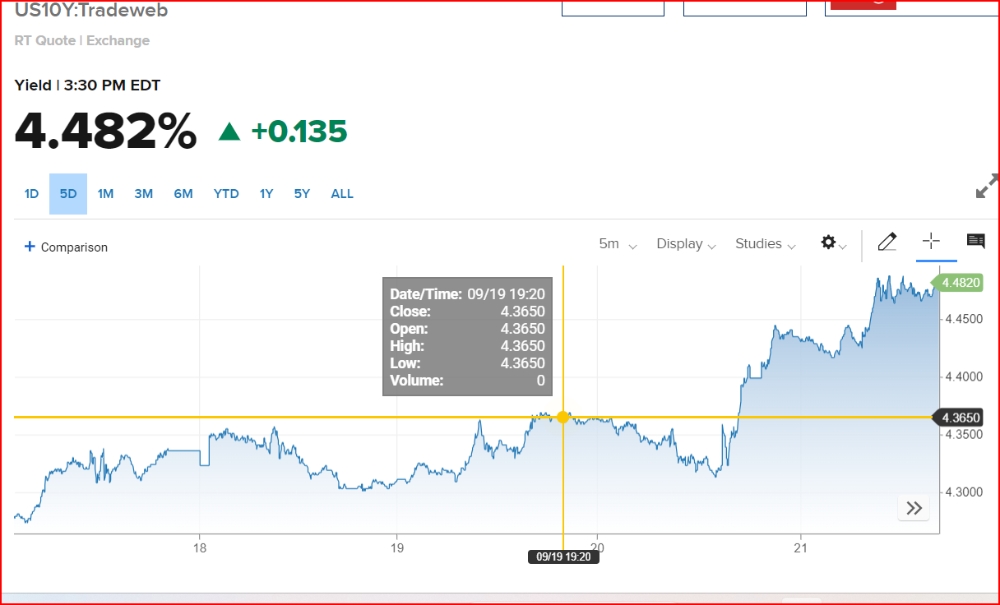Click the yellow crosshair data point
The width and height of the screenshot is (1000, 605).
click(562, 418)
